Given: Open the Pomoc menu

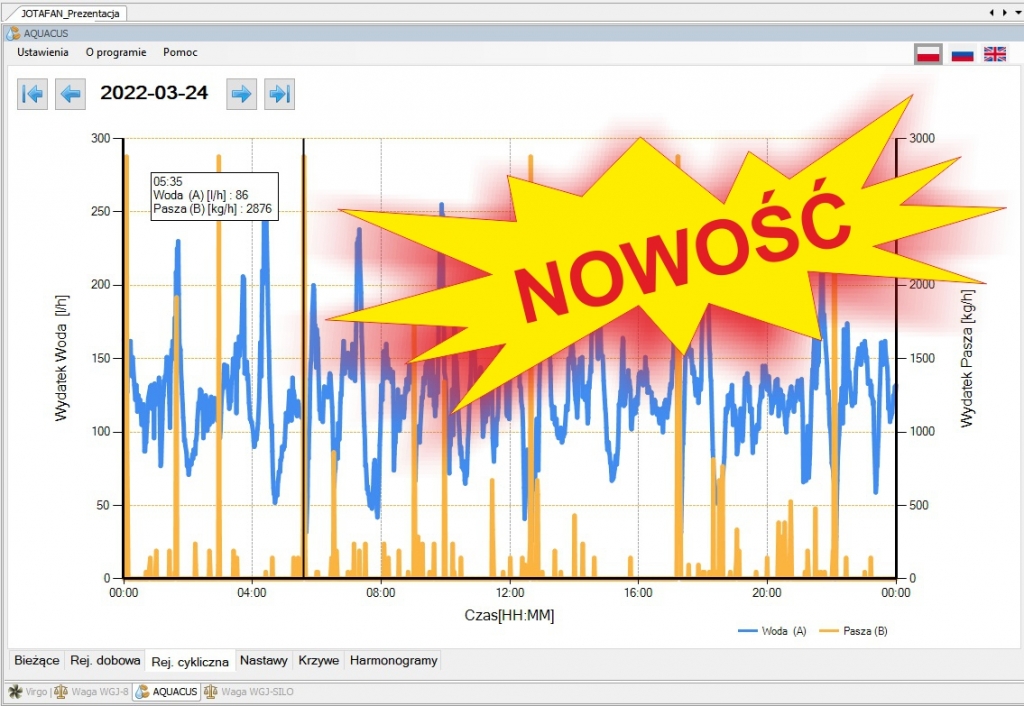Looking at the screenshot, I should [x=180, y=52].
